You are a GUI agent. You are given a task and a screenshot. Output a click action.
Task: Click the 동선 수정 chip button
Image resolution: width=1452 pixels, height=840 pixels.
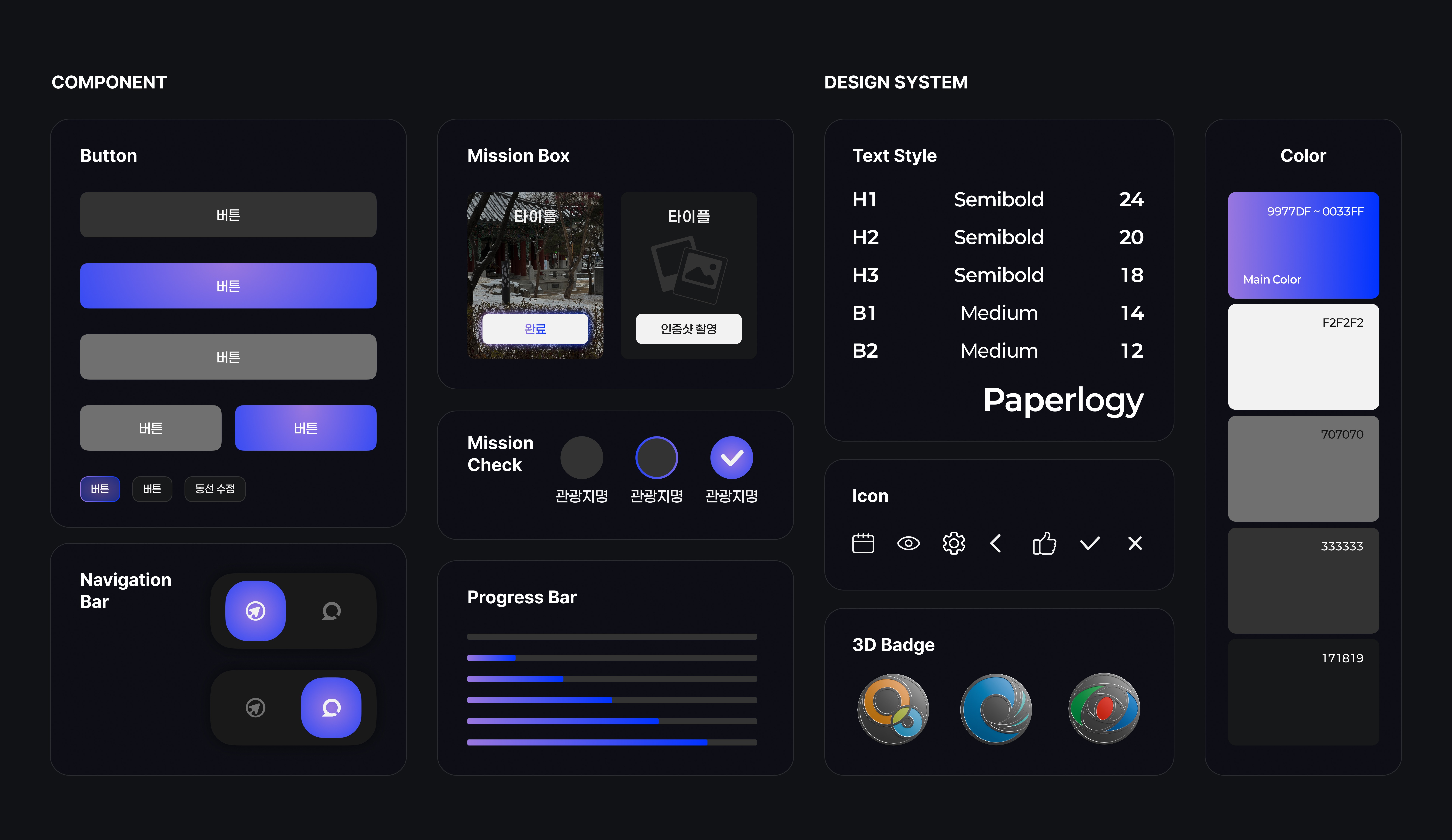[215, 489]
